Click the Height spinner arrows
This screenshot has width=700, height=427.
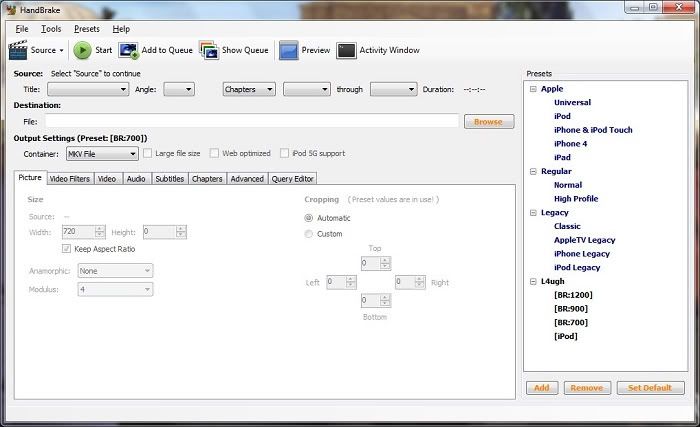point(181,232)
